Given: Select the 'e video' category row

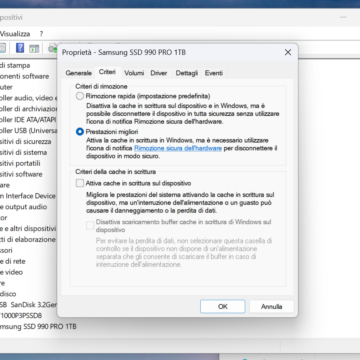Looking at the screenshot, I should pyautogui.click(x=12, y=272).
